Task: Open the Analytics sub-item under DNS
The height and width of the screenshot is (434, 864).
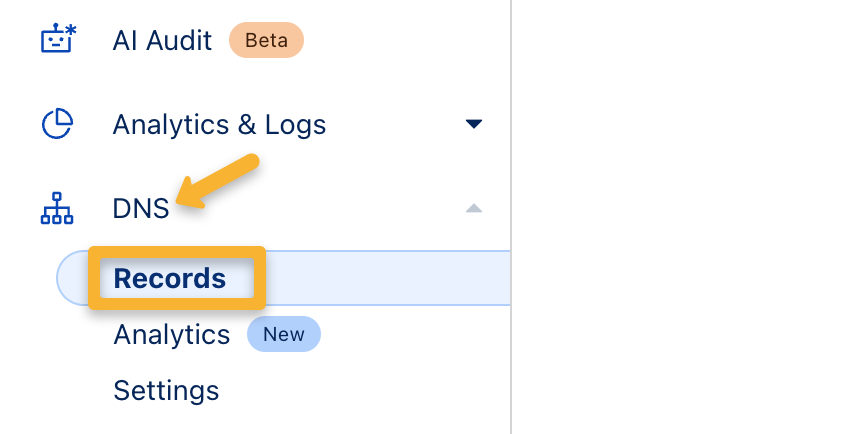Action: tap(172, 334)
